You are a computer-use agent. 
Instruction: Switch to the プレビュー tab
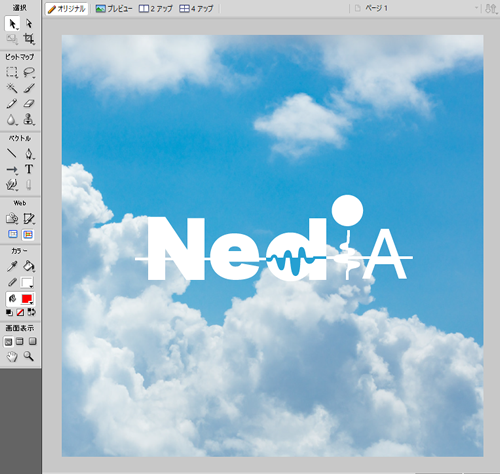[x=114, y=9]
